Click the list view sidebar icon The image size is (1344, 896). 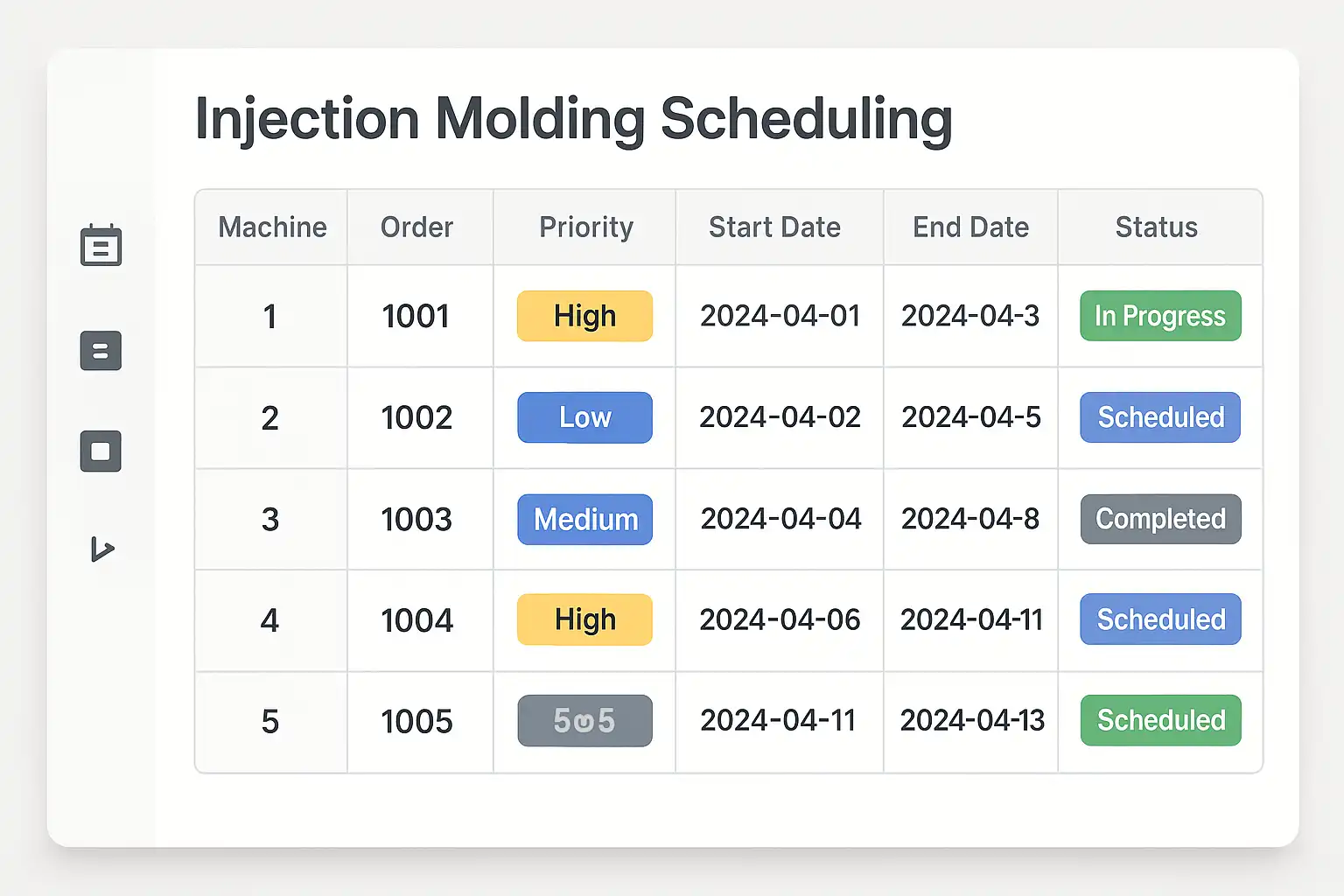pyautogui.click(x=101, y=351)
